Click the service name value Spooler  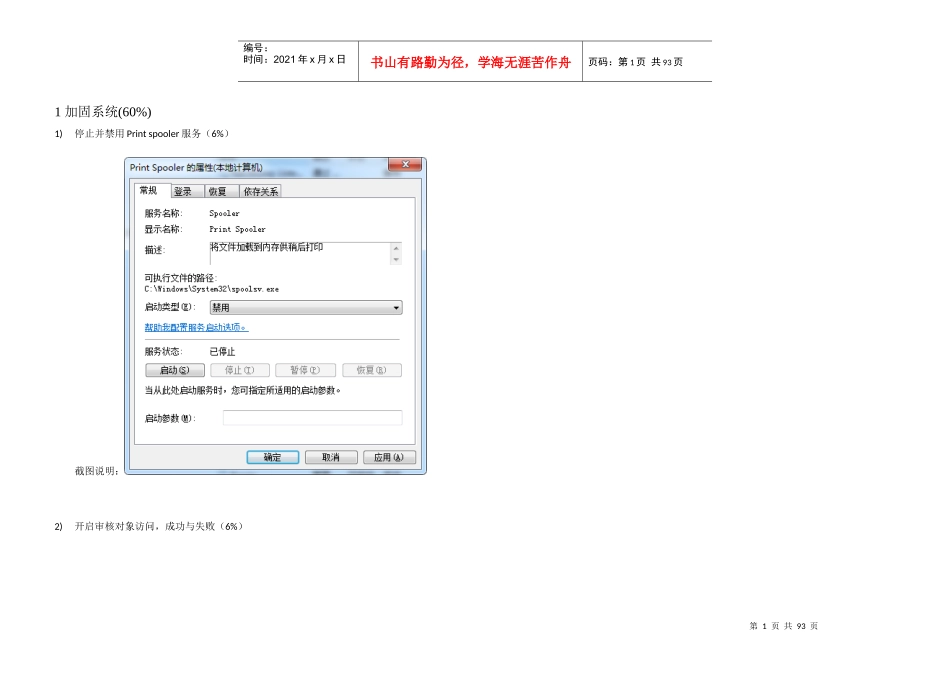tap(224, 213)
